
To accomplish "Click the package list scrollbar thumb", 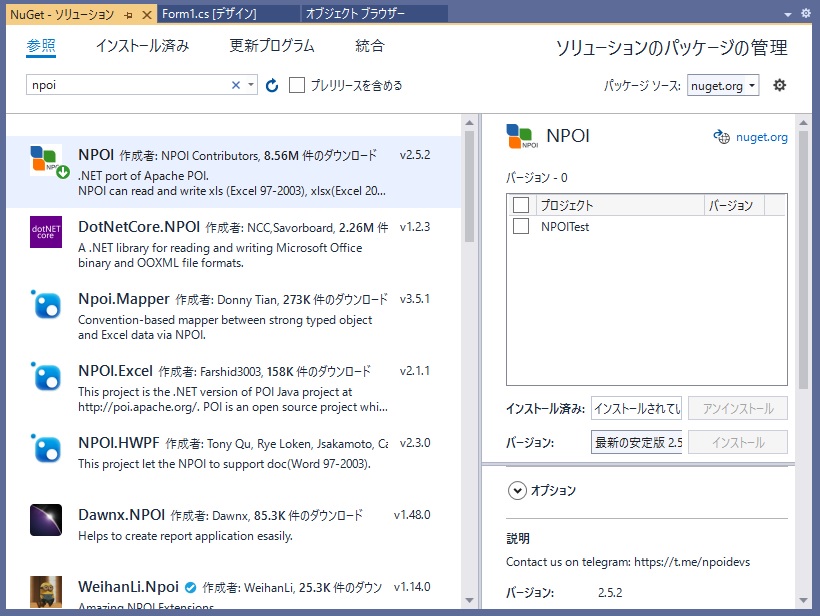I will pos(469,186).
